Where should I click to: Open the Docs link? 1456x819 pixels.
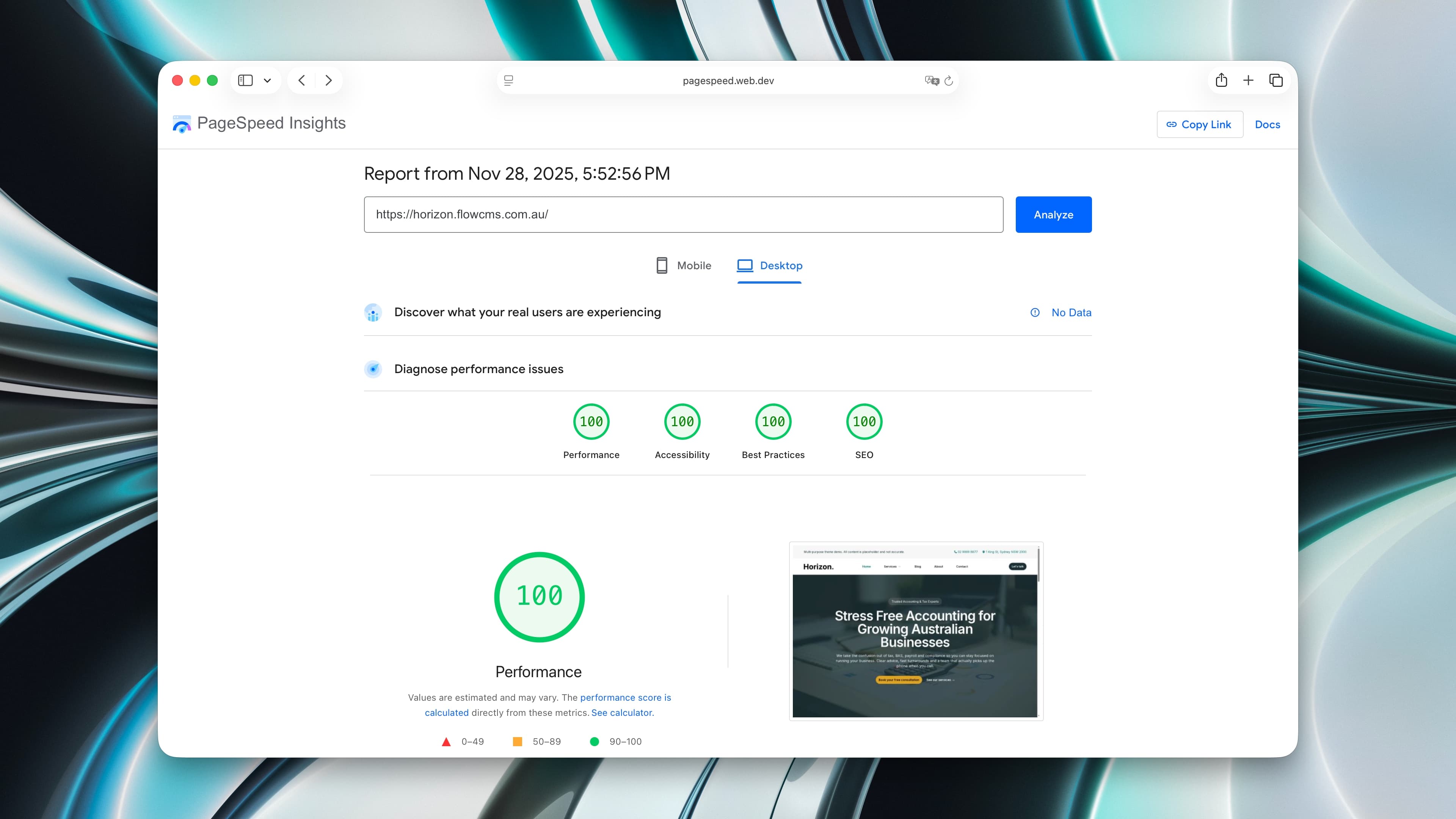point(1267,124)
